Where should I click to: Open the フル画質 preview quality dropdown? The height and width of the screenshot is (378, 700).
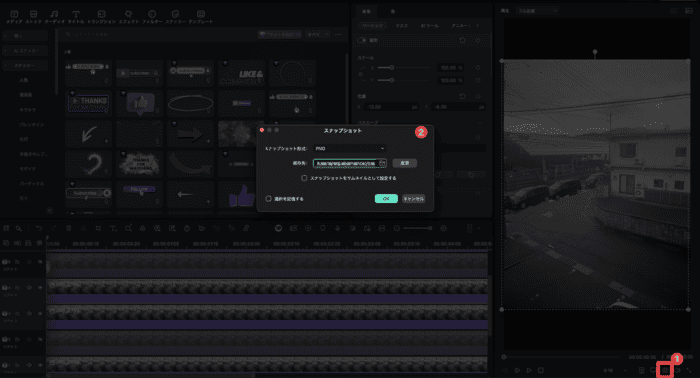537,11
